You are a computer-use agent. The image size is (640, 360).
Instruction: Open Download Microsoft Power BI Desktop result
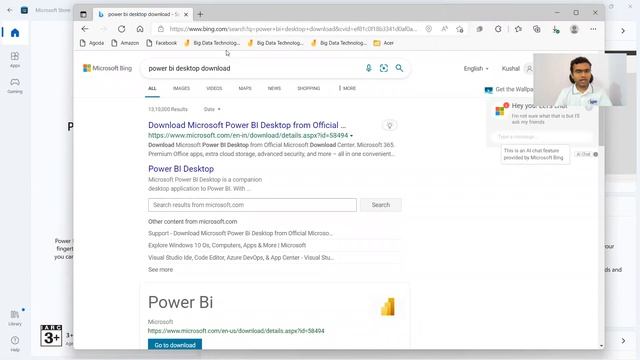pyautogui.click(x=247, y=125)
